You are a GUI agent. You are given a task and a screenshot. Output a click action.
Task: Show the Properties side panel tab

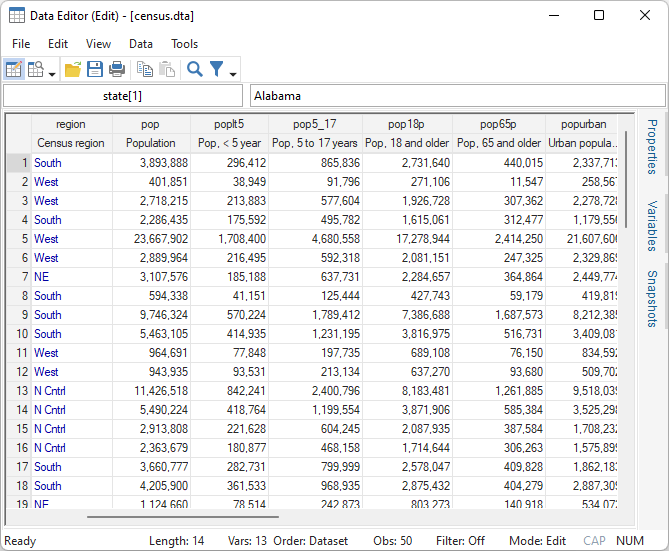[652, 147]
